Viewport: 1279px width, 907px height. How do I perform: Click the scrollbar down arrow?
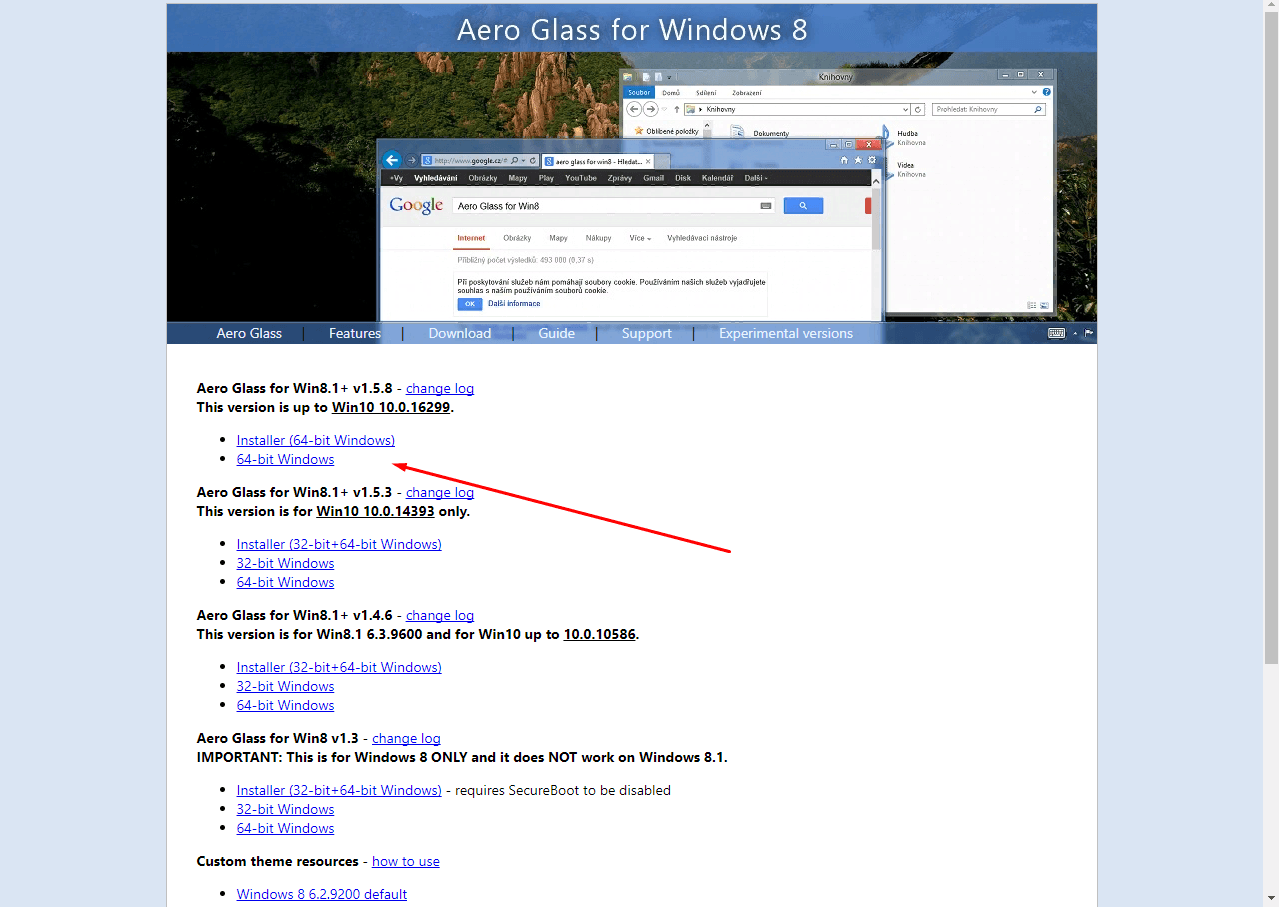tap(1271, 898)
